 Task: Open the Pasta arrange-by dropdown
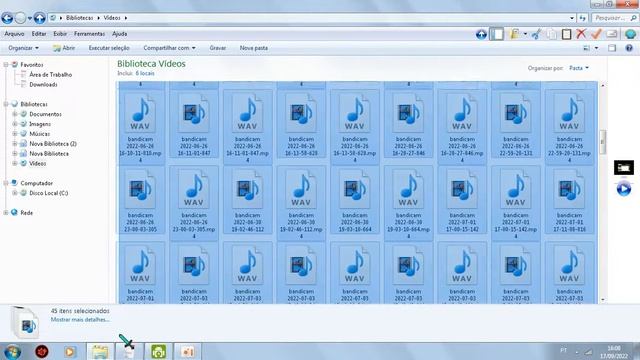point(579,68)
